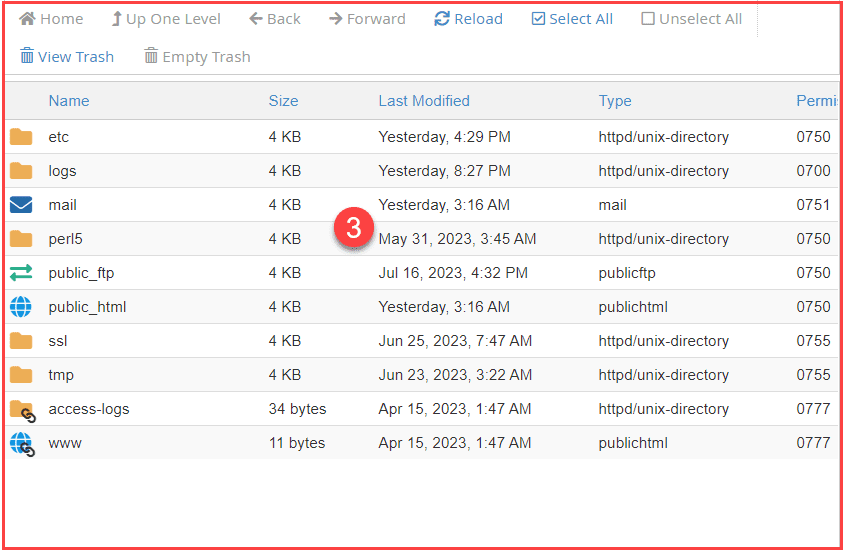The image size is (843, 550).
Task: Select the logs folder row name
Action: click(62, 171)
